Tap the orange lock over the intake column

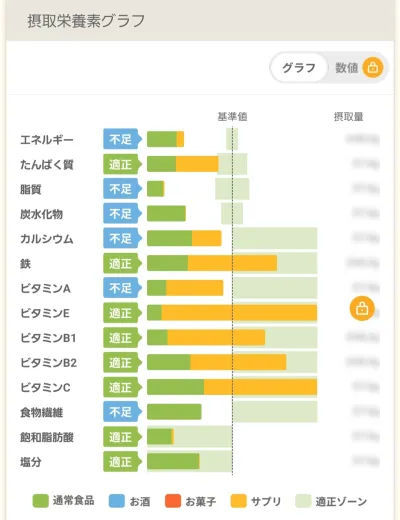point(362,308)
